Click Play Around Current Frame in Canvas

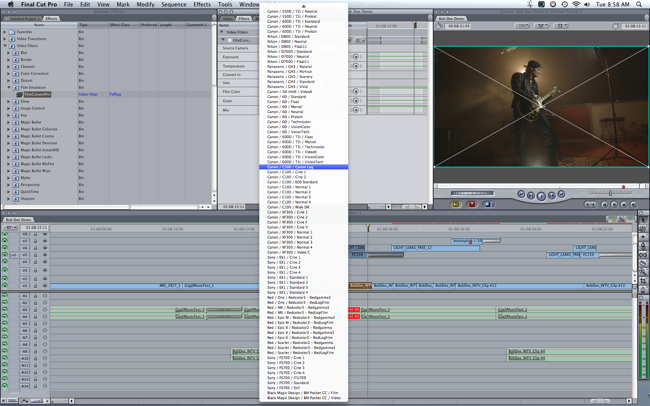[552, 195]
